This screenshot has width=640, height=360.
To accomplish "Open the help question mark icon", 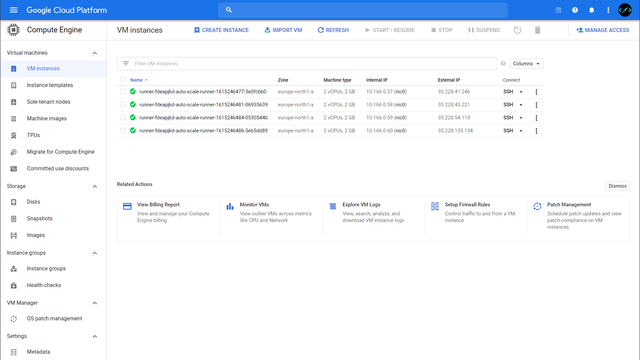I will pyautogui.click(x=575, y=10).
